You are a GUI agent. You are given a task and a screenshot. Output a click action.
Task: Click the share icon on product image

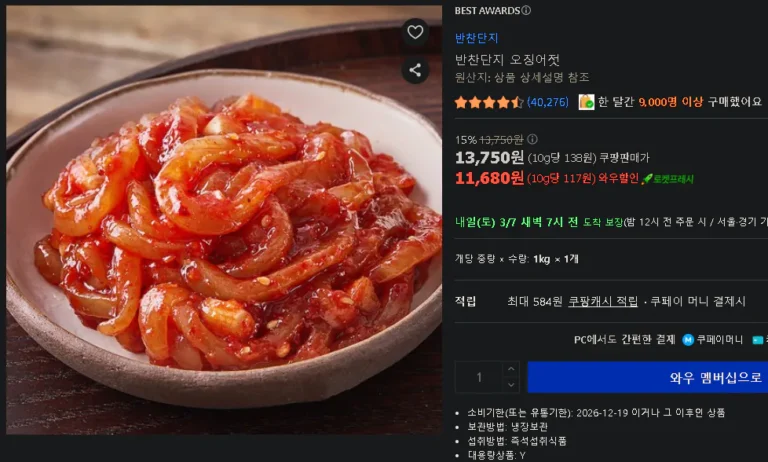tap(415, 71)
